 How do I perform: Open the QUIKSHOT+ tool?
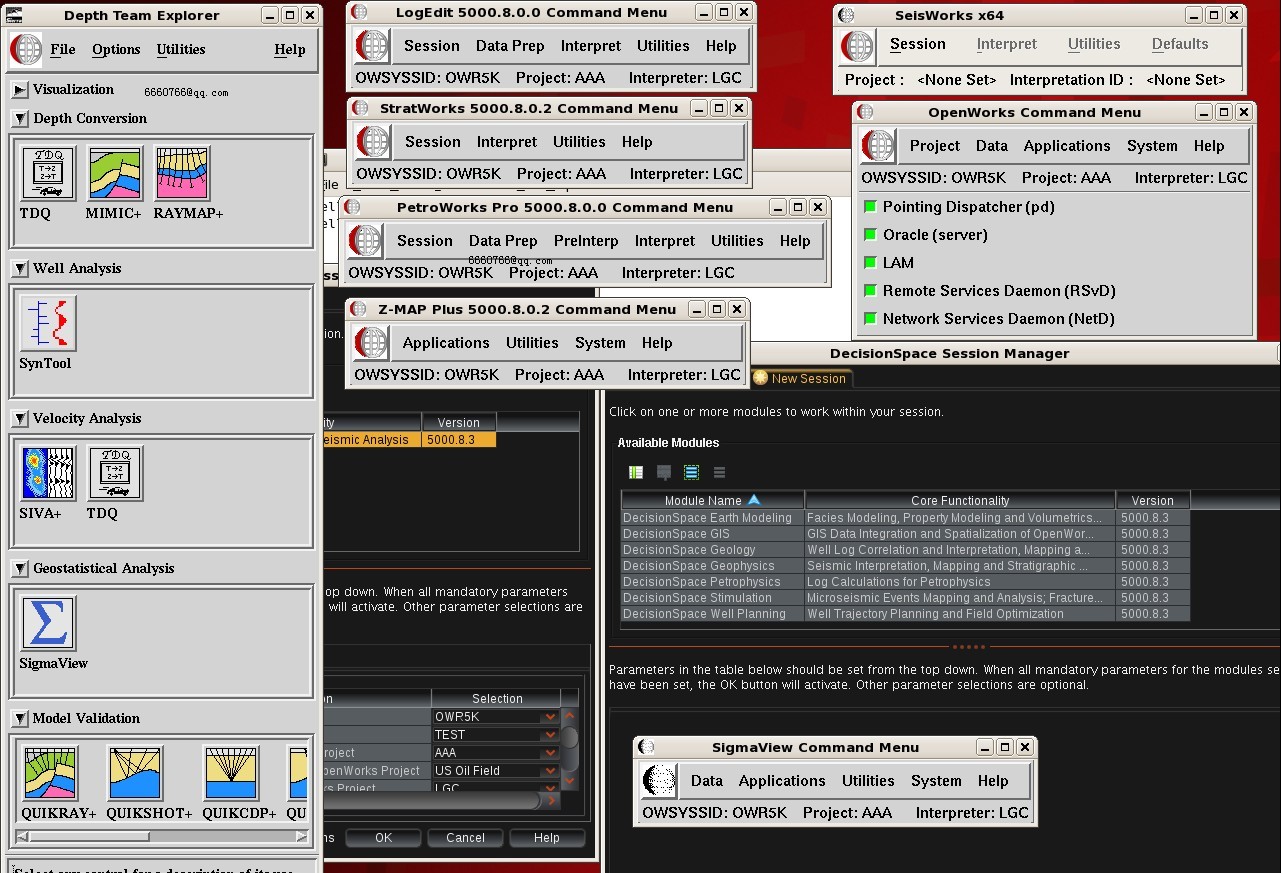(x=135, y=773)
